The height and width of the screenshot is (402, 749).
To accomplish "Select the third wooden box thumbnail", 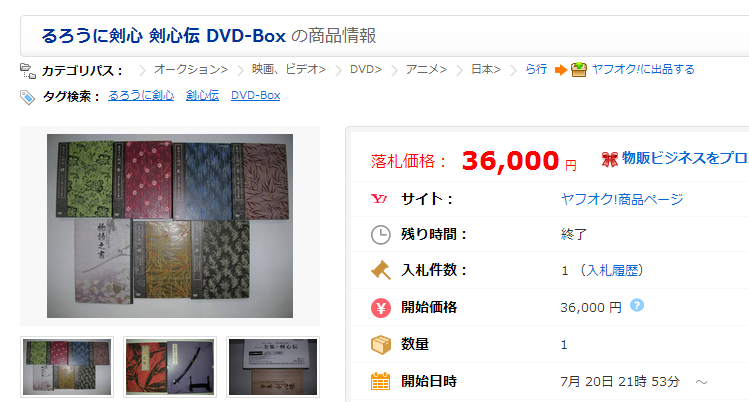I will [x=273, y=367].
